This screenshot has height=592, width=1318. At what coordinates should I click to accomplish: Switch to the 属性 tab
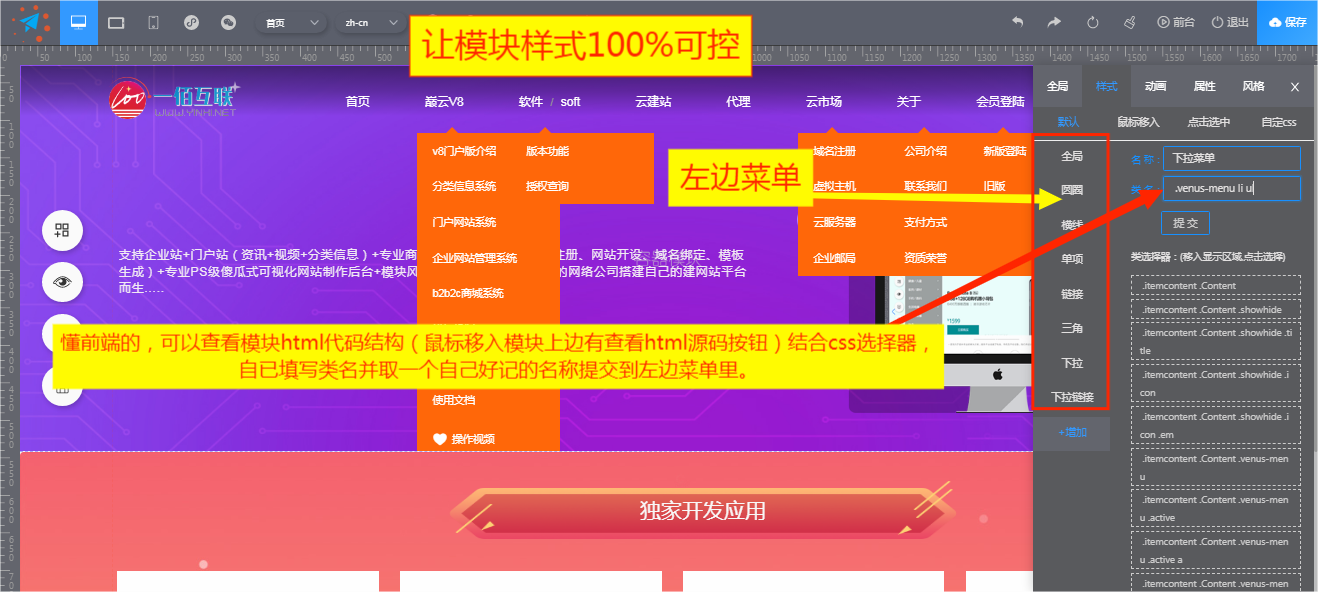(1205, 87)
